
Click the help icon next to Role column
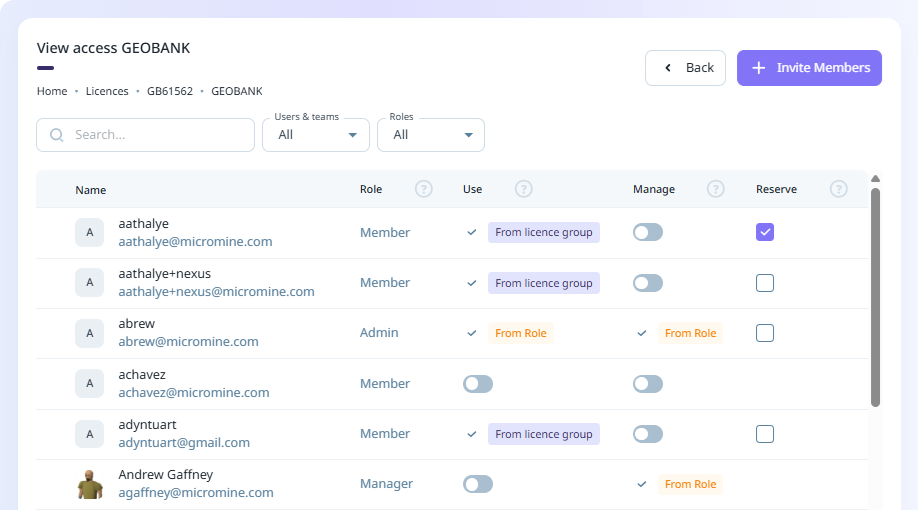(424, 189)
